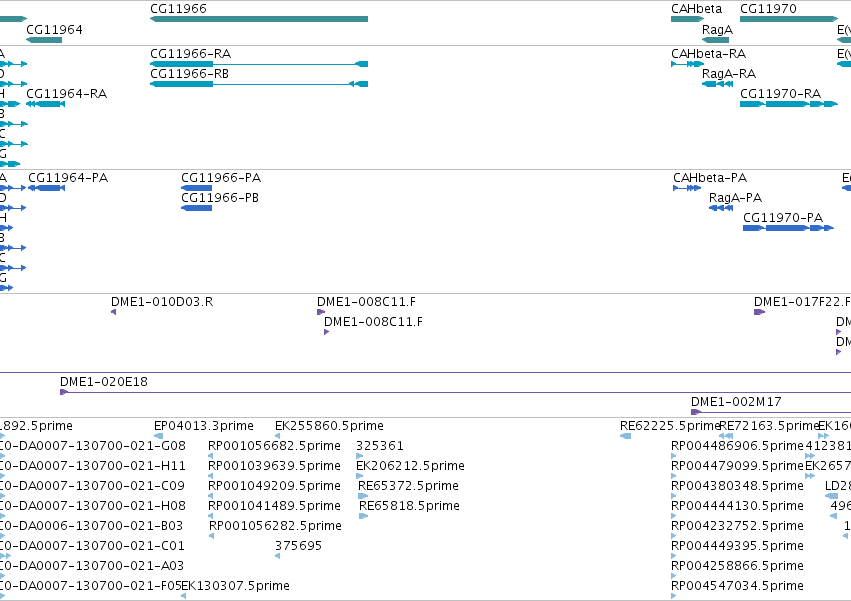Image resolution: width=851 pixels, height=601 pixels.
Task: Select EST RE62225.5prime
Action: [625, 436]
